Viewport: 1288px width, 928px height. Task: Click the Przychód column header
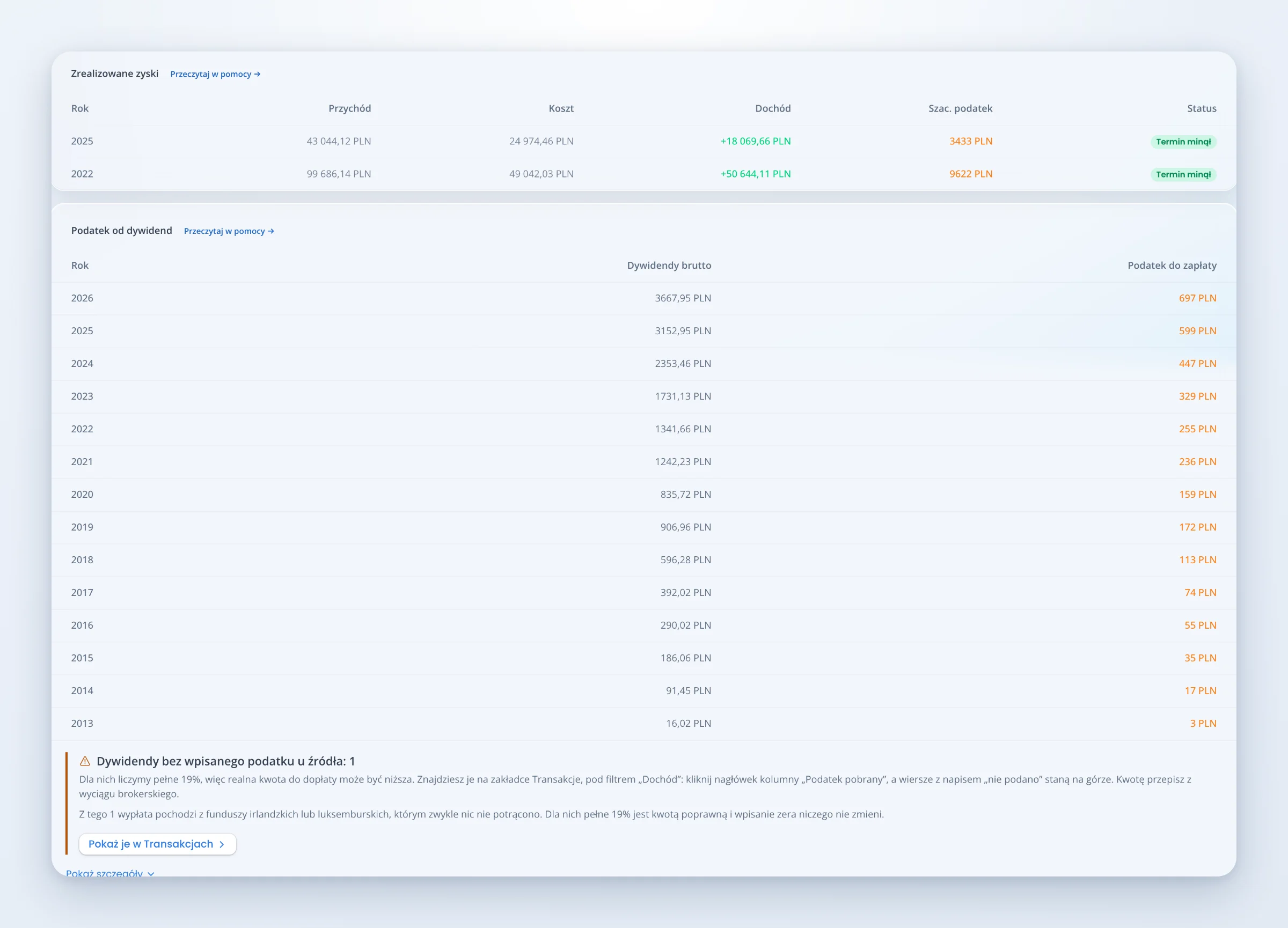click(x=349, y=108)
